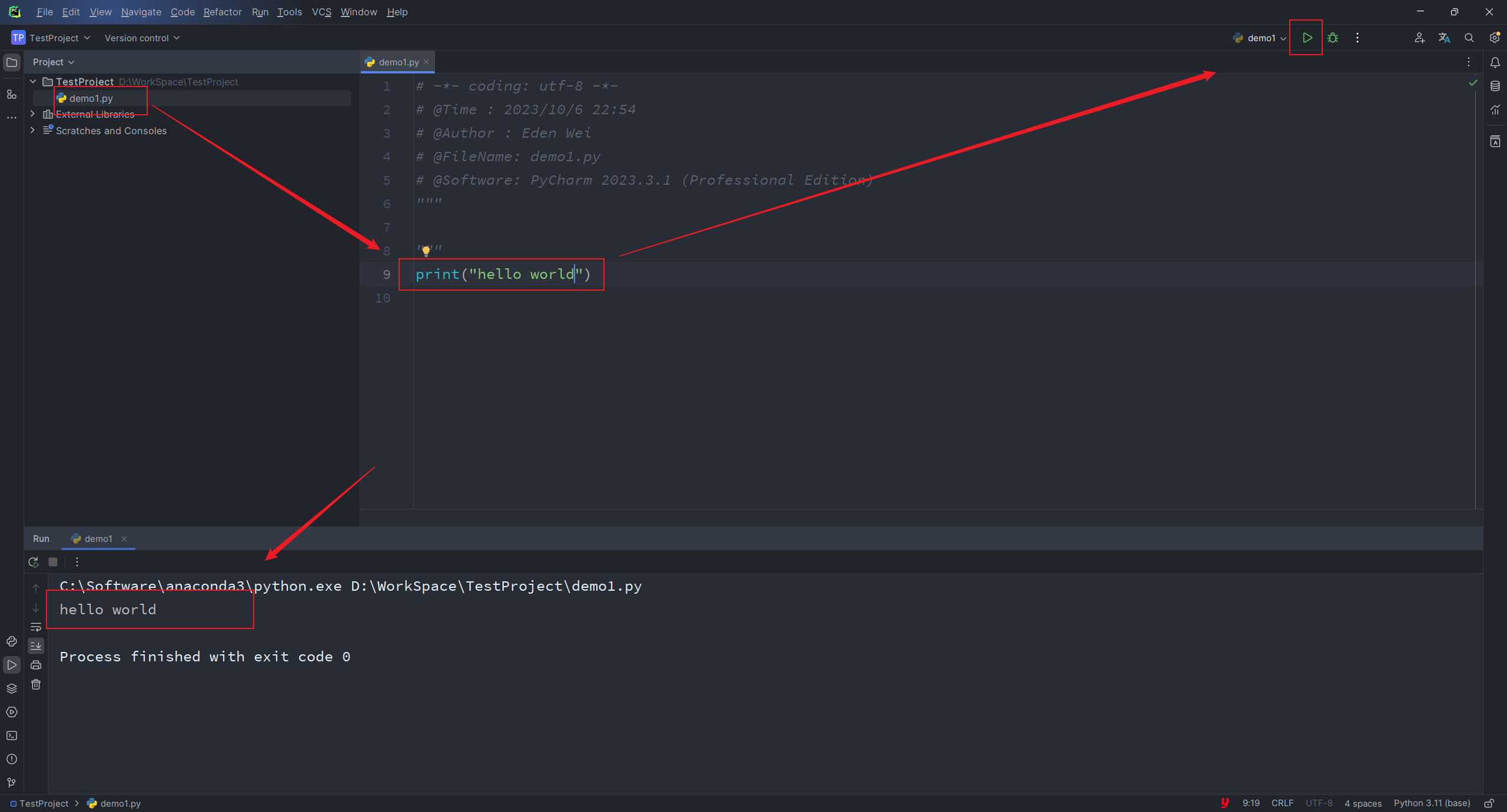Screen dimensions: 1507x812
Task: Click the Debug bug icon
Action: click(x=1333, y=38)
